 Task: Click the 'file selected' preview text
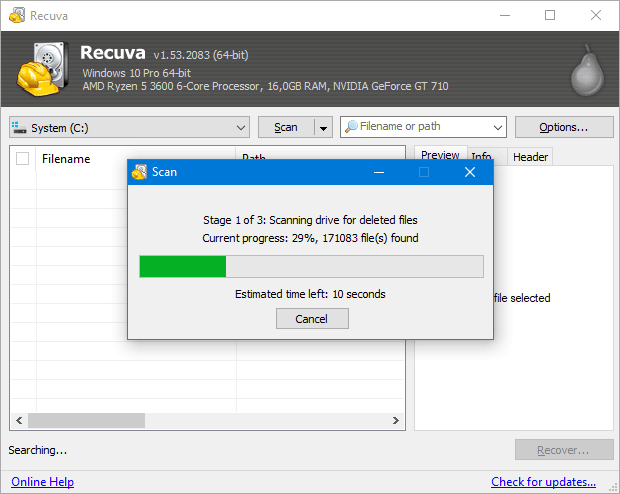point(522,298)
